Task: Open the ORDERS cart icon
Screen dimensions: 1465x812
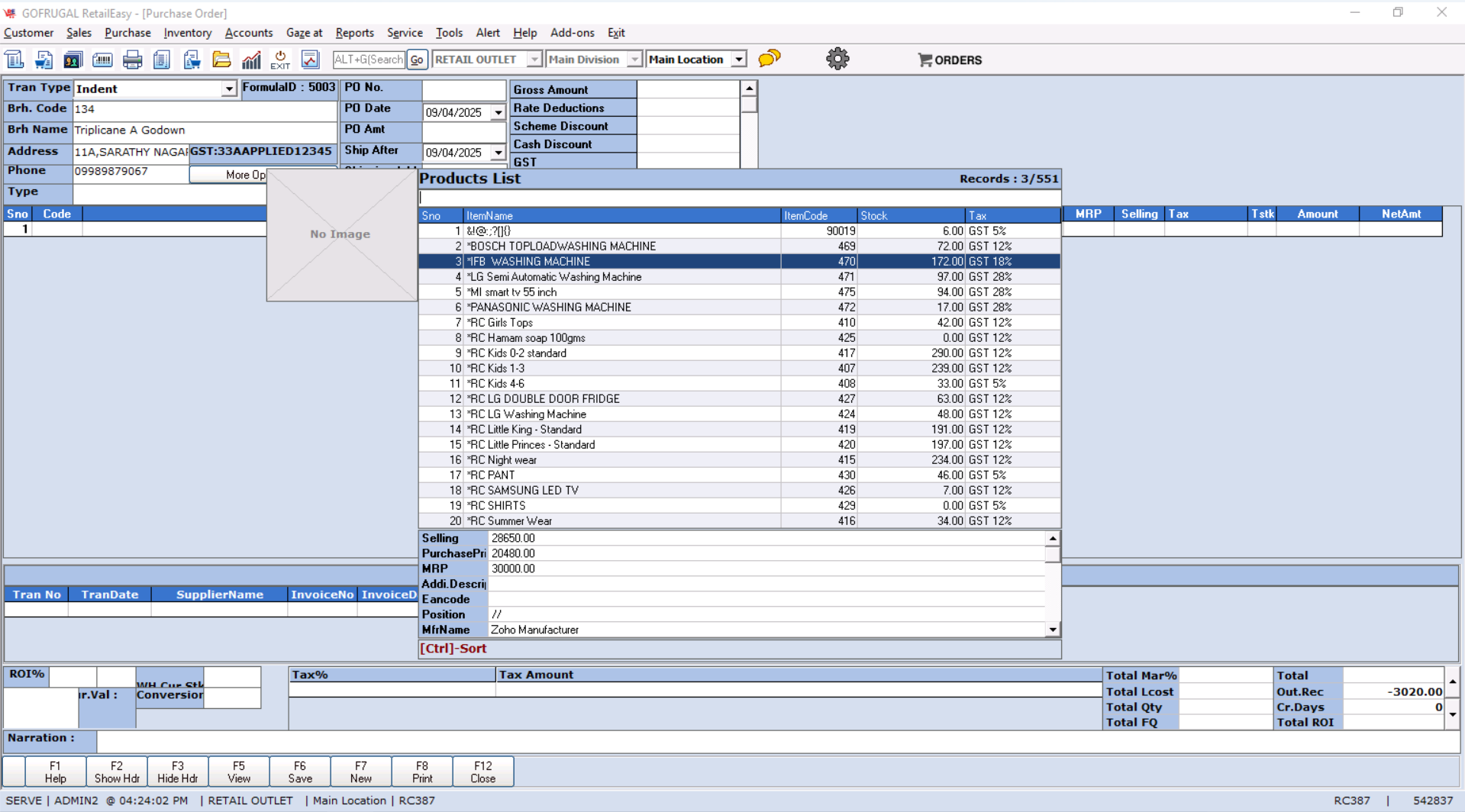Action: [950, 60]
